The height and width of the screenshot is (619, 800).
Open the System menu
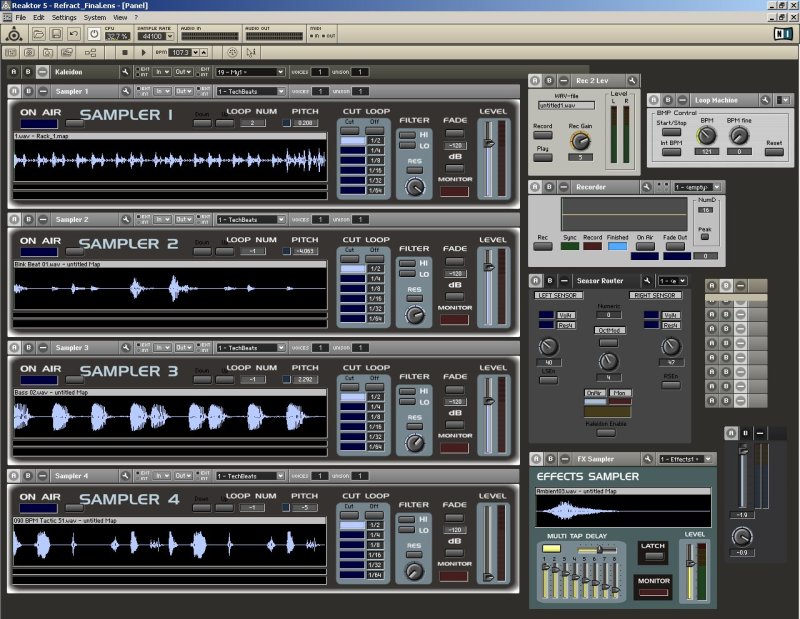pos(94,17)
